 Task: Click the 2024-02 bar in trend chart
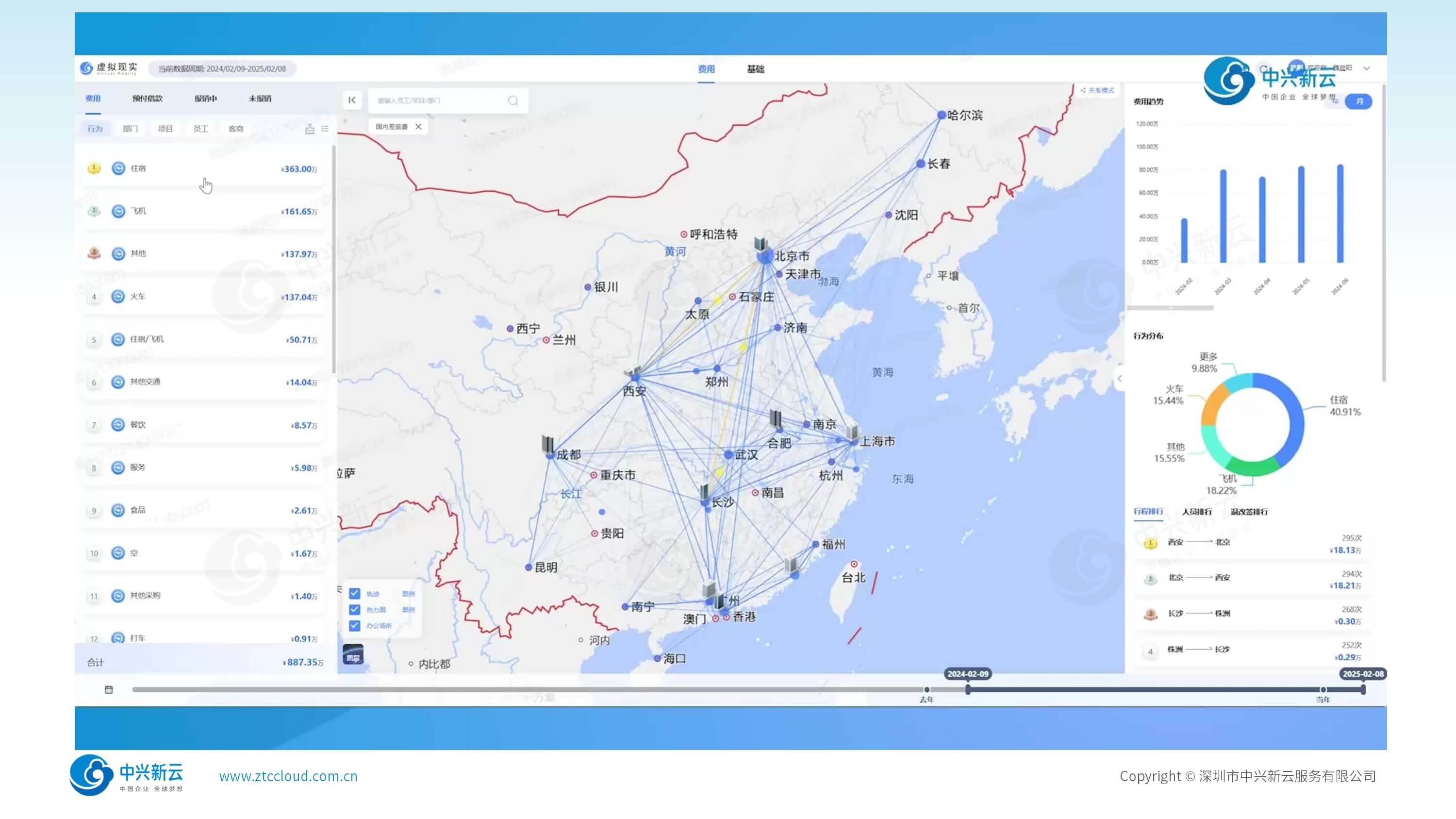(x=1184, y=240)
